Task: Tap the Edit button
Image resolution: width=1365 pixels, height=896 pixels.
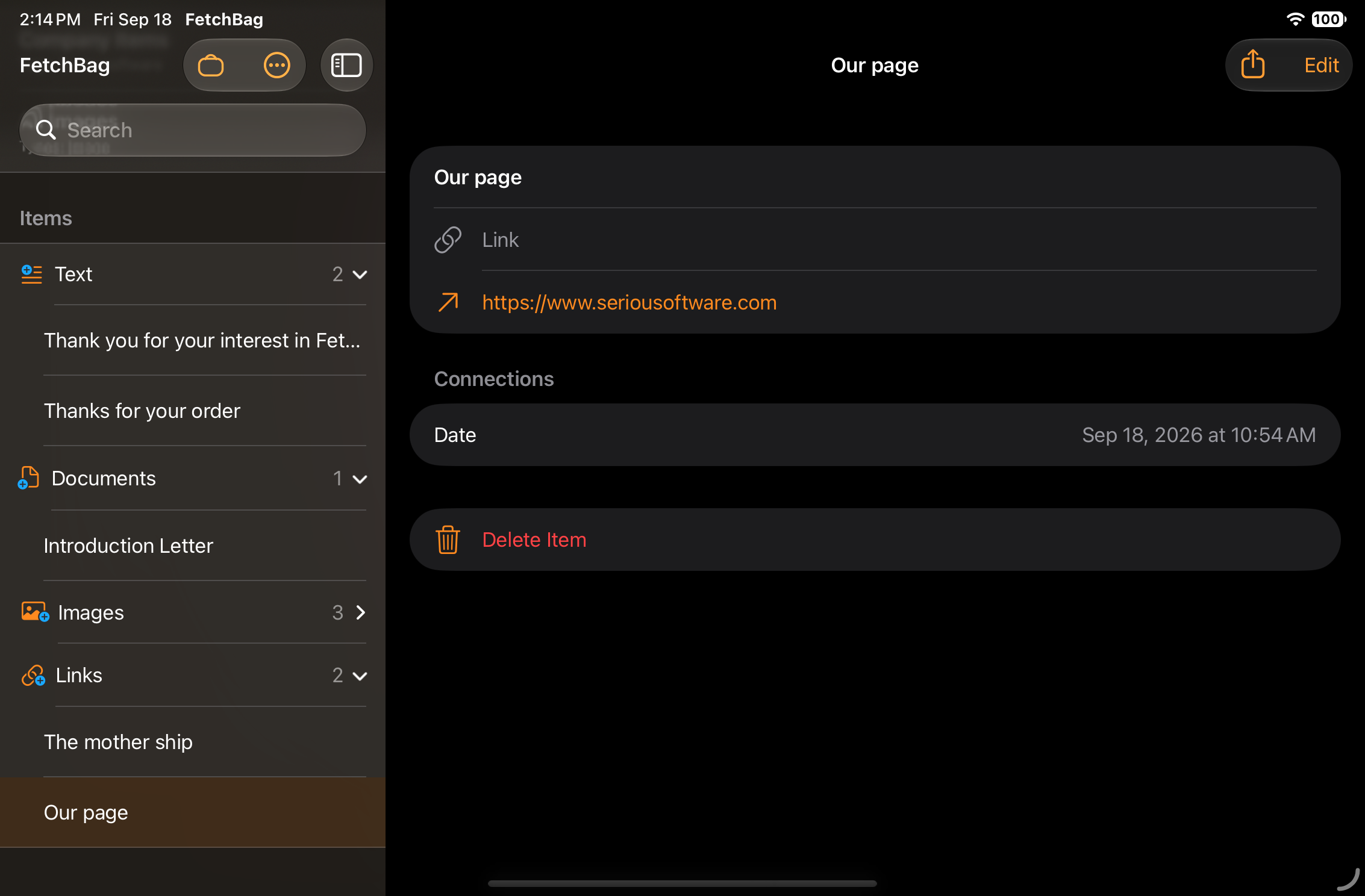Action: pyautogui.click(x=1322, y=65)
